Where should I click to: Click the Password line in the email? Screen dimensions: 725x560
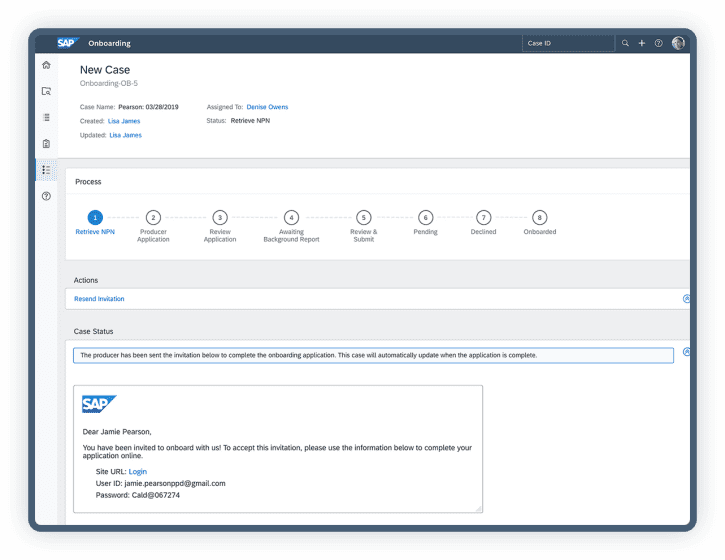tap(138, 495)
